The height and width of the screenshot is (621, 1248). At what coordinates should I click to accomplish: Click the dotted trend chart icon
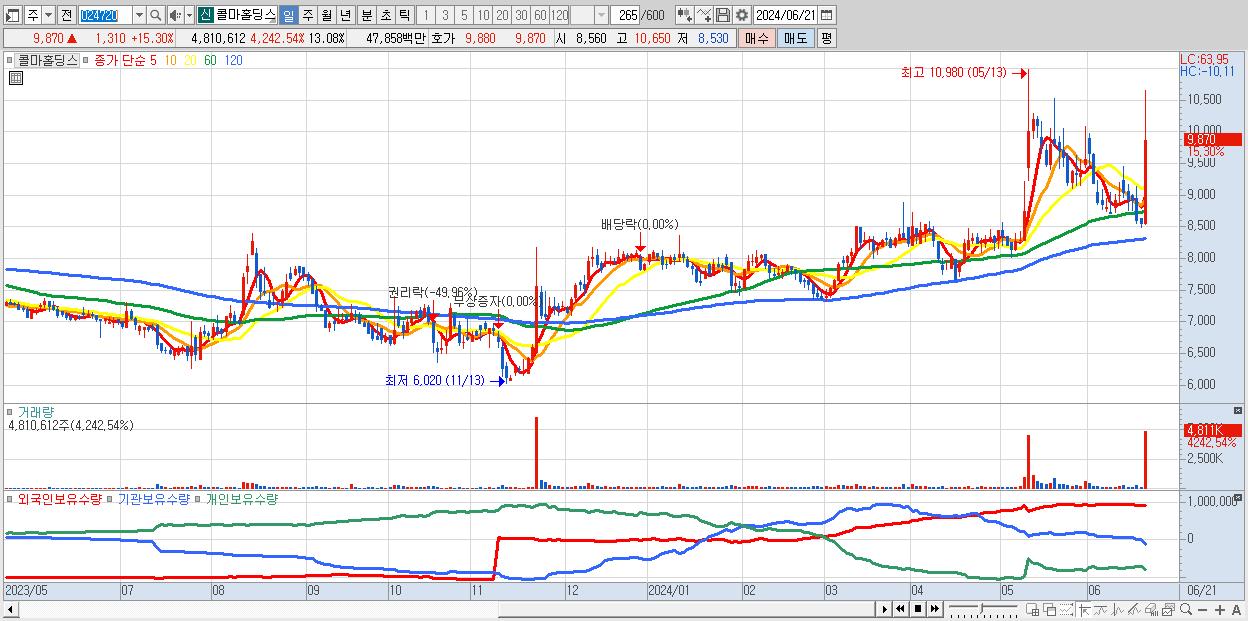tap(1066, 610)
